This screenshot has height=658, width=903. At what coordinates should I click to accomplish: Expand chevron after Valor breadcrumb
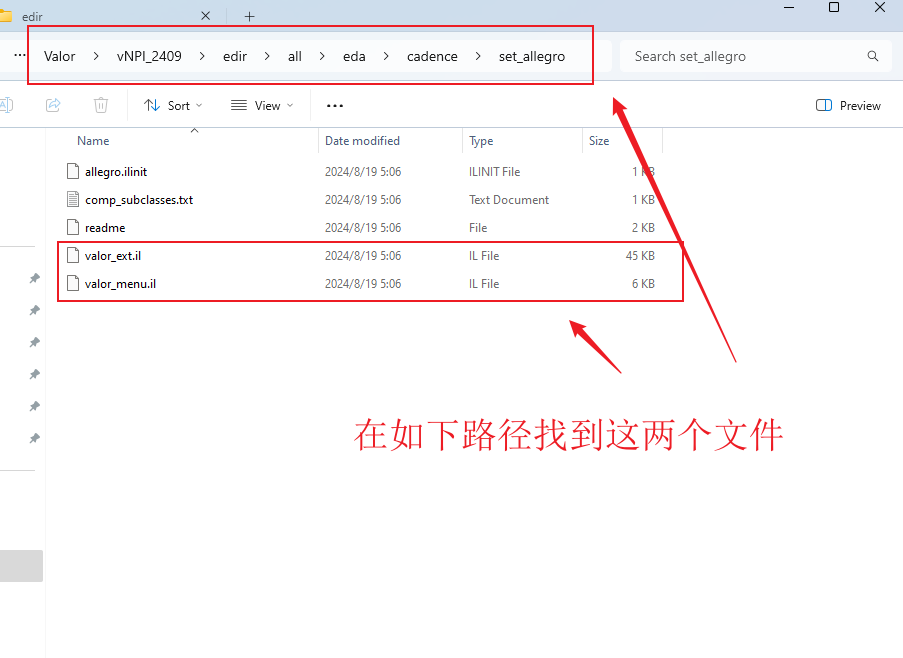pyautogui.click(x=96, y=56)
